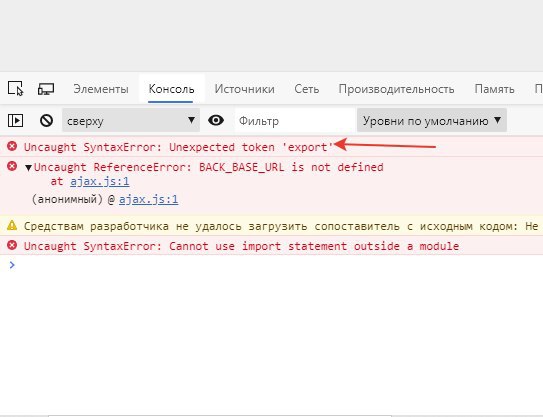Open the 'сверху' context dropdown
Screen dimensions: 543x417
click(x=131, y=120)
